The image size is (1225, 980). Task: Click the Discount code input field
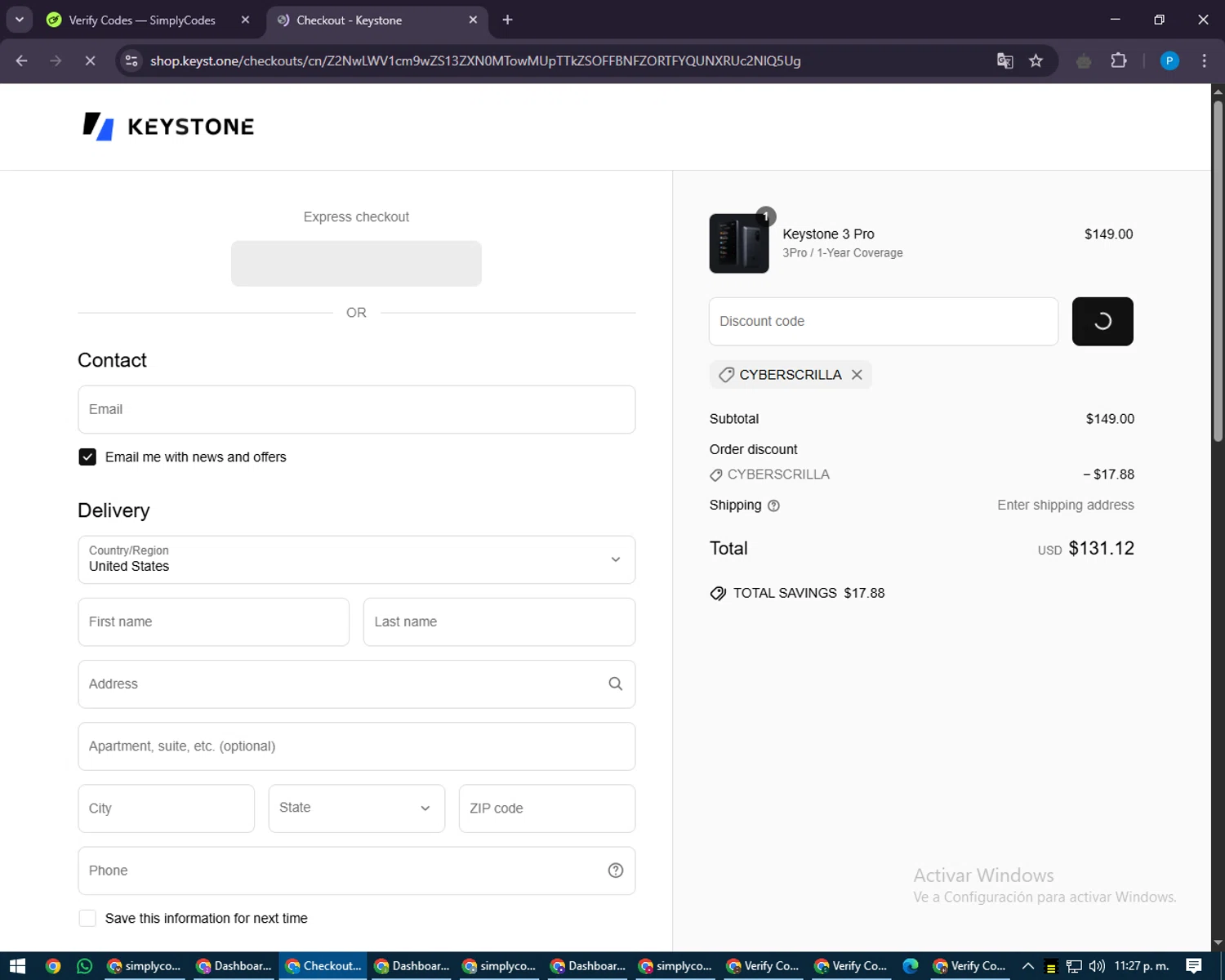884,322
